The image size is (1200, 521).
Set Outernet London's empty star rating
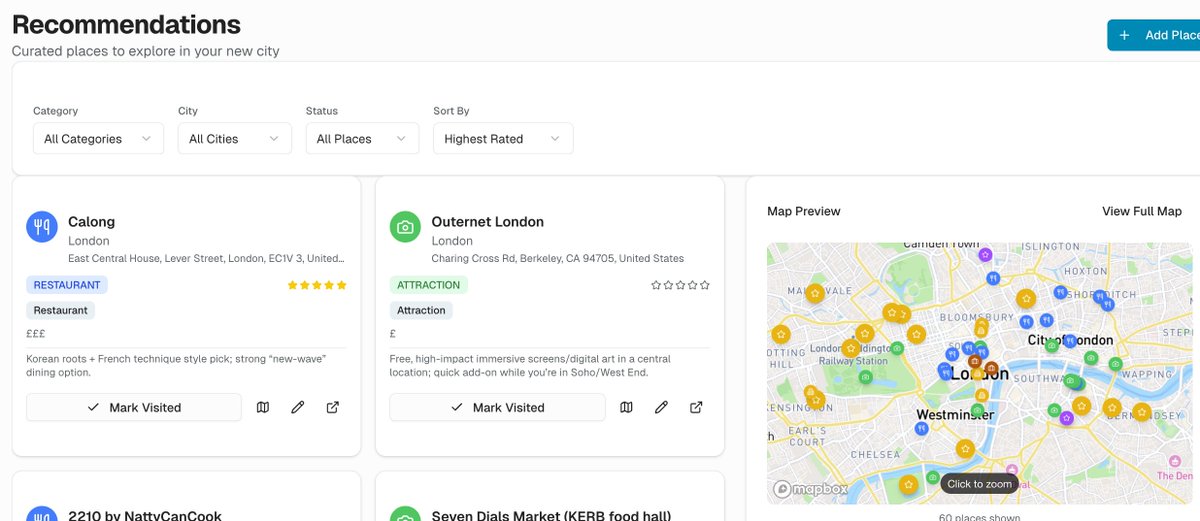click(680, 285)
